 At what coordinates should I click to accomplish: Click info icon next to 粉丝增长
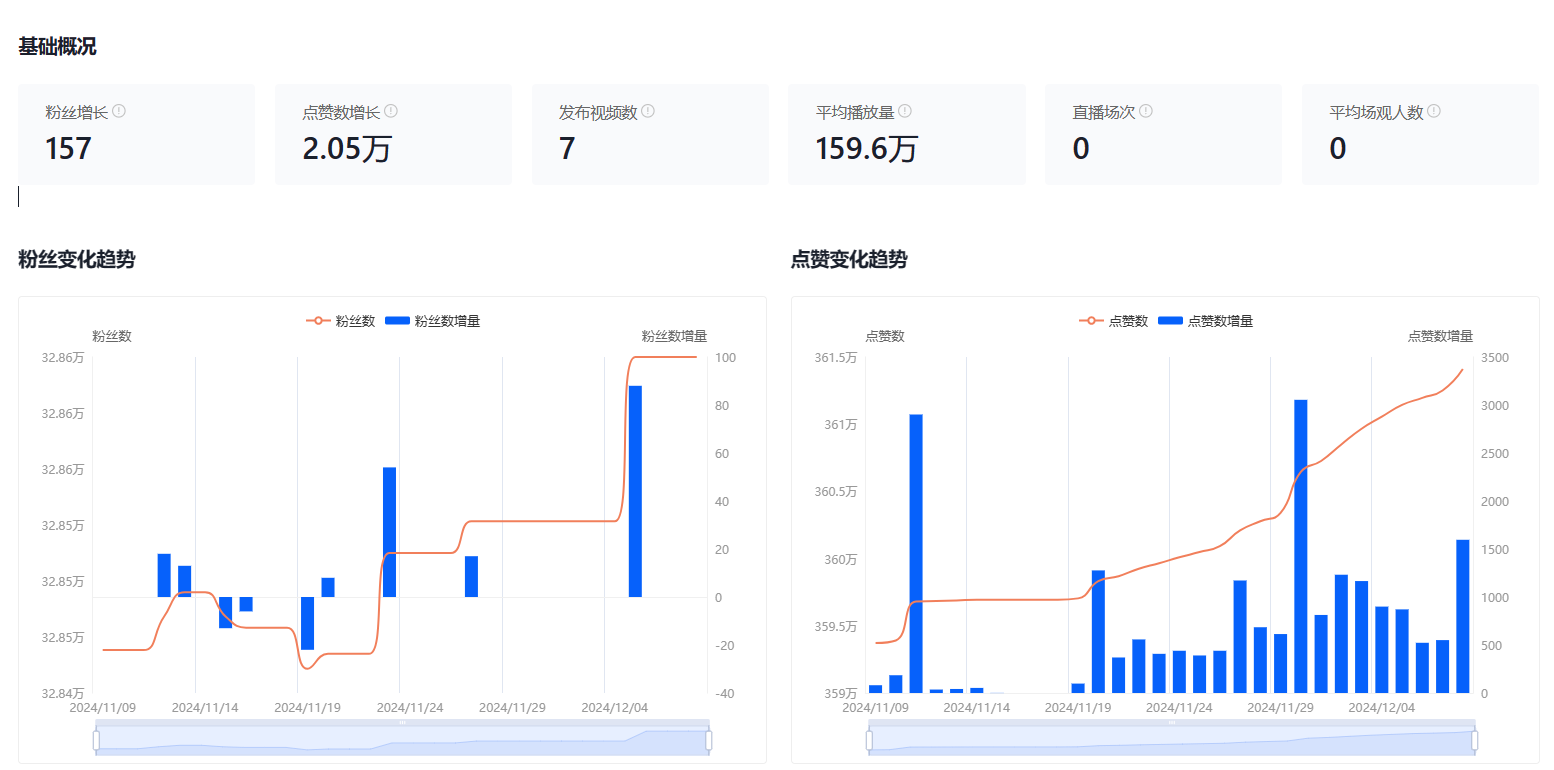[x=119, y=111]
